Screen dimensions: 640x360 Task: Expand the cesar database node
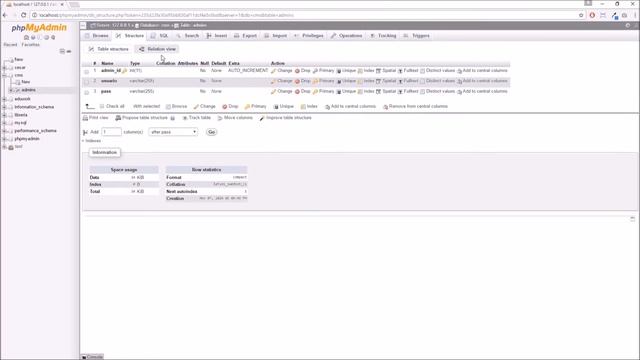pos(4,68)
